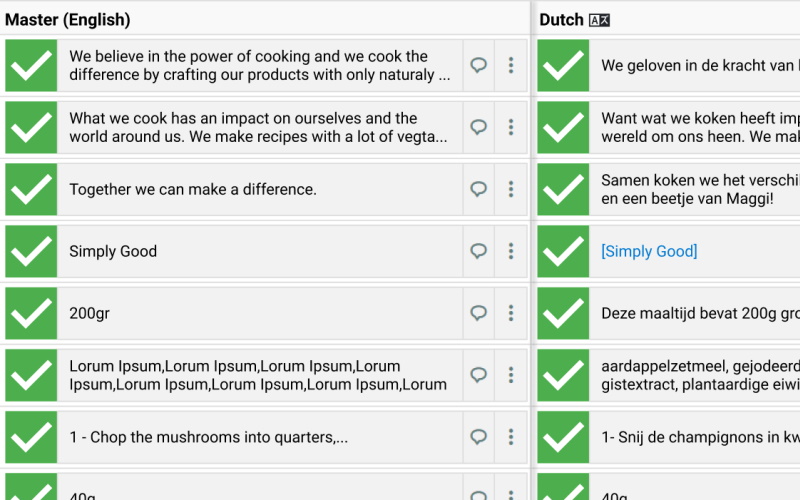Screen dimensions: 800x500
Task: Click comment icon on 'Simply Good' master row
Action: coord(478,251)
